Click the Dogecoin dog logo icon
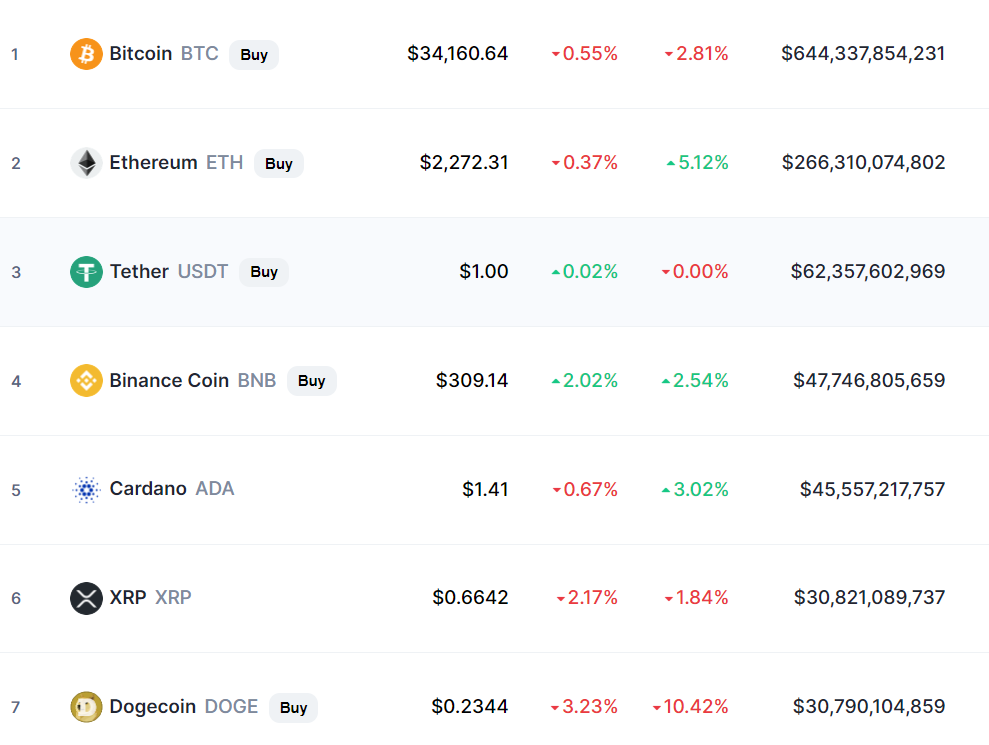The image size is (989, 745). coord(86,707)
